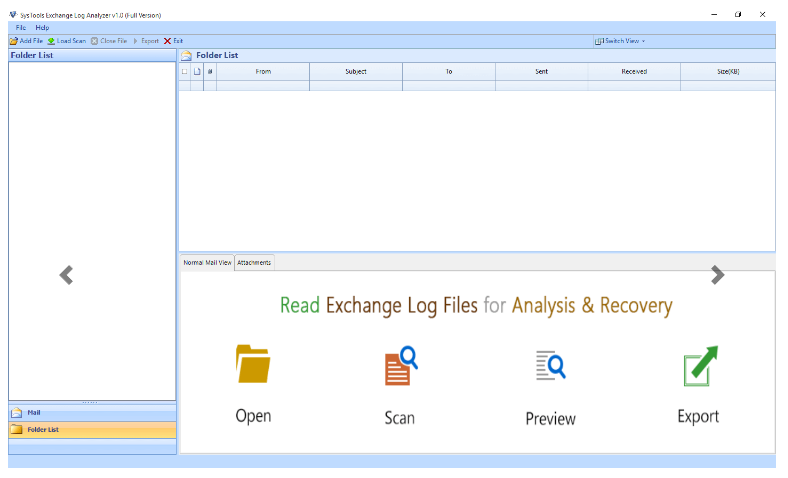Click the Add File toolbar button
Screen dimensions: 788x478
(x=26, y=41)
